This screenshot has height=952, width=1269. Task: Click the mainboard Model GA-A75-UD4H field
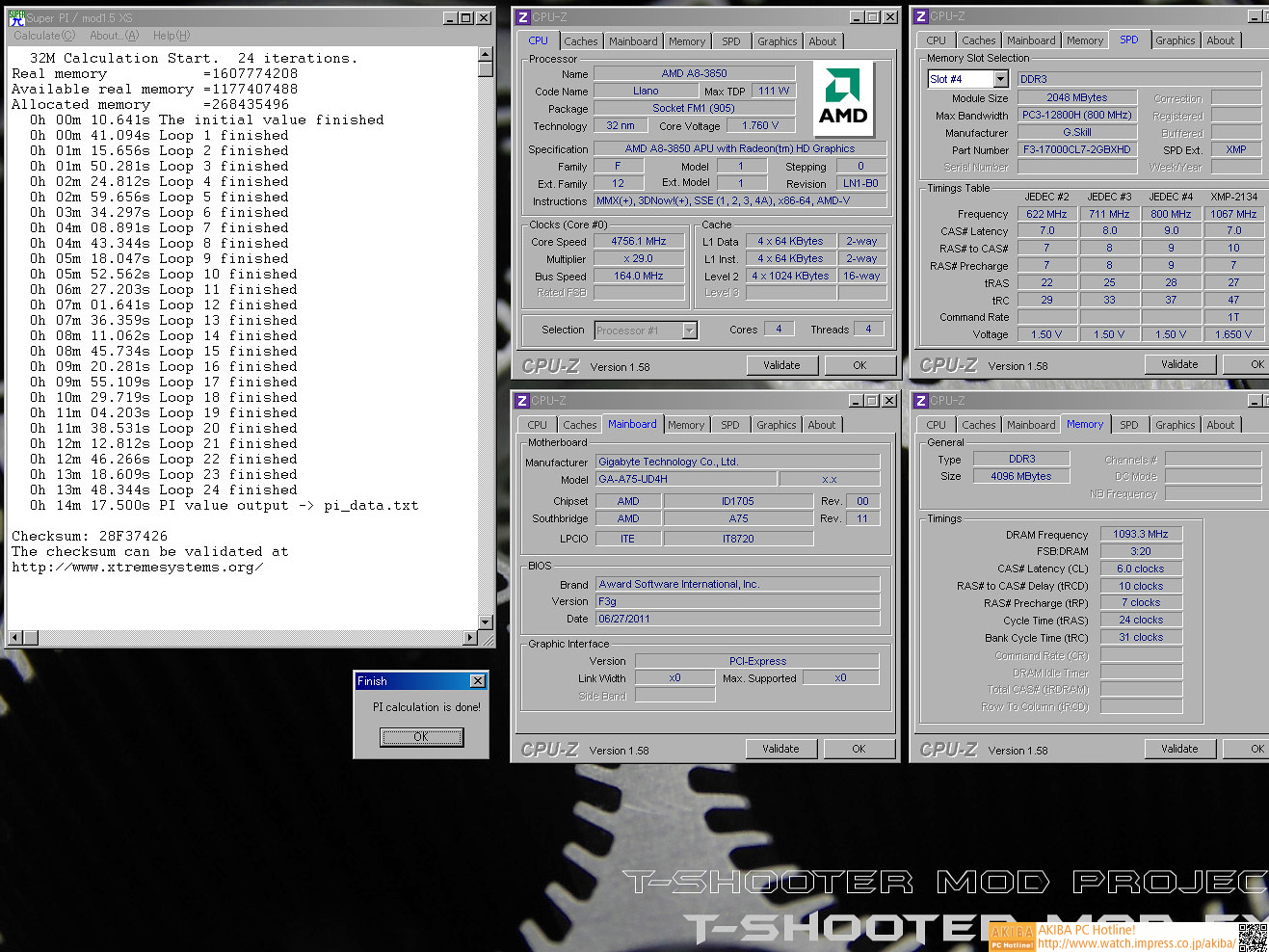point(686,479)
